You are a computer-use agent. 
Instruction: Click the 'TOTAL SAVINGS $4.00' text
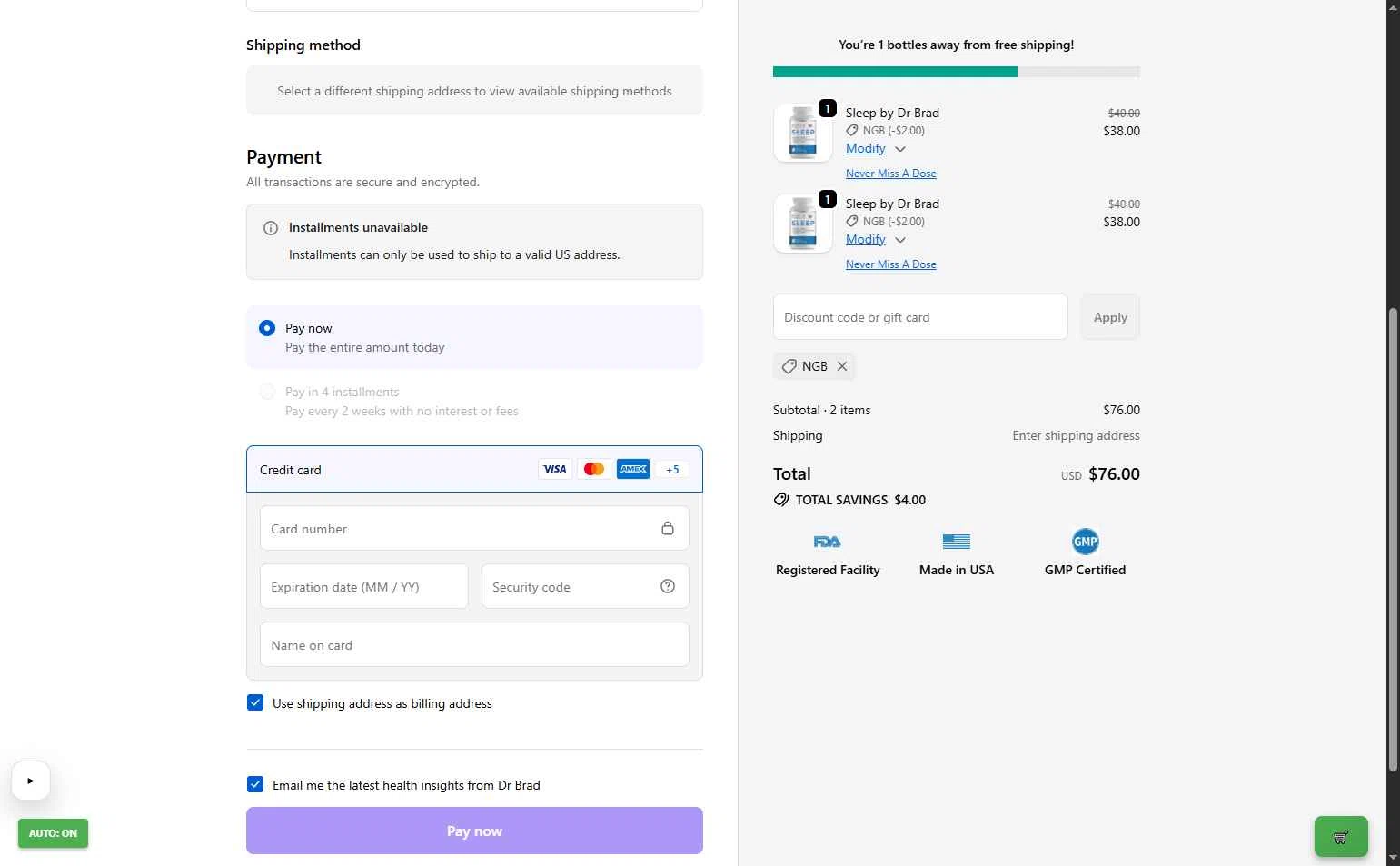tap(860, 500)
